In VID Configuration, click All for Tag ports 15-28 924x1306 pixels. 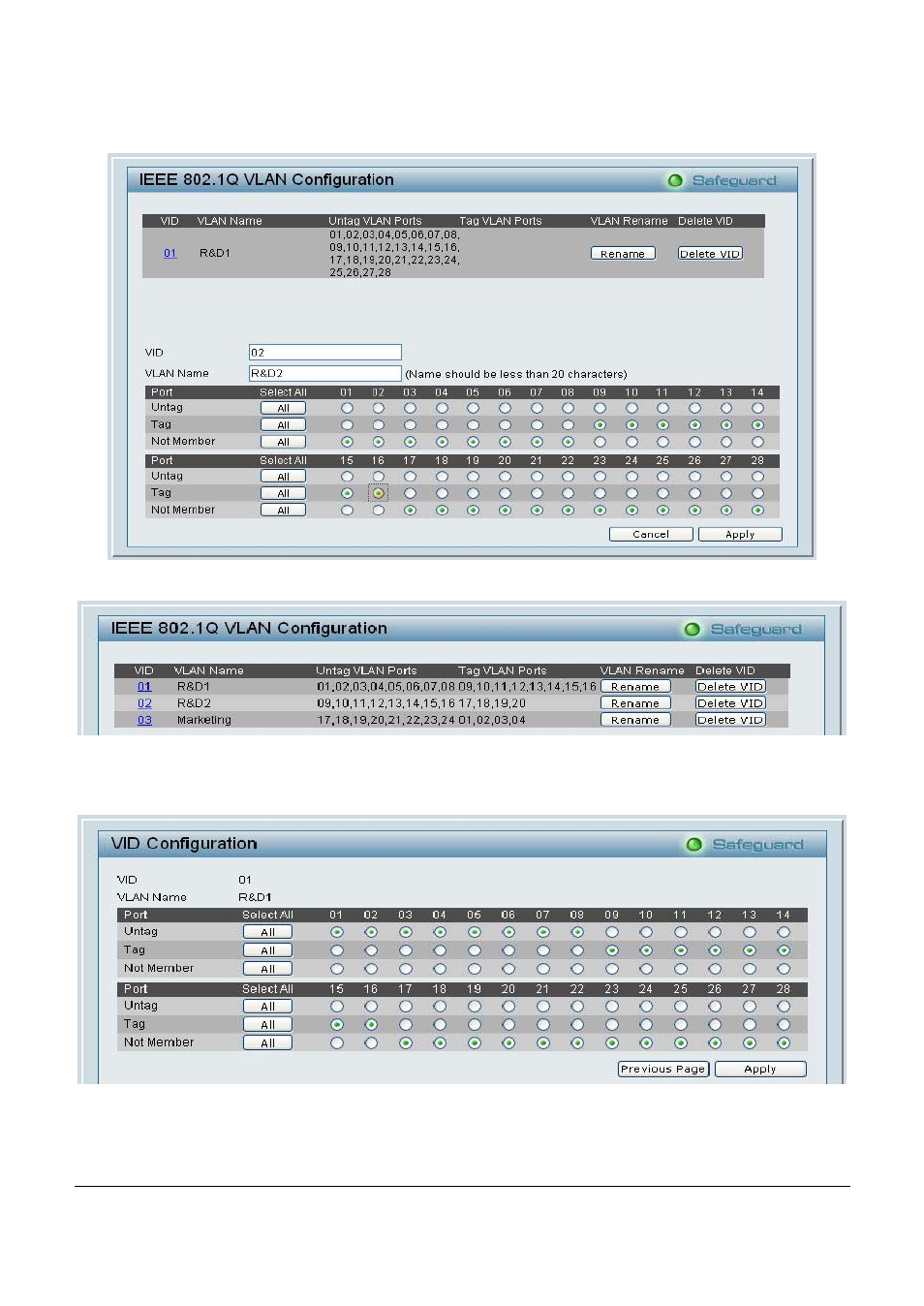(267, 1025)
